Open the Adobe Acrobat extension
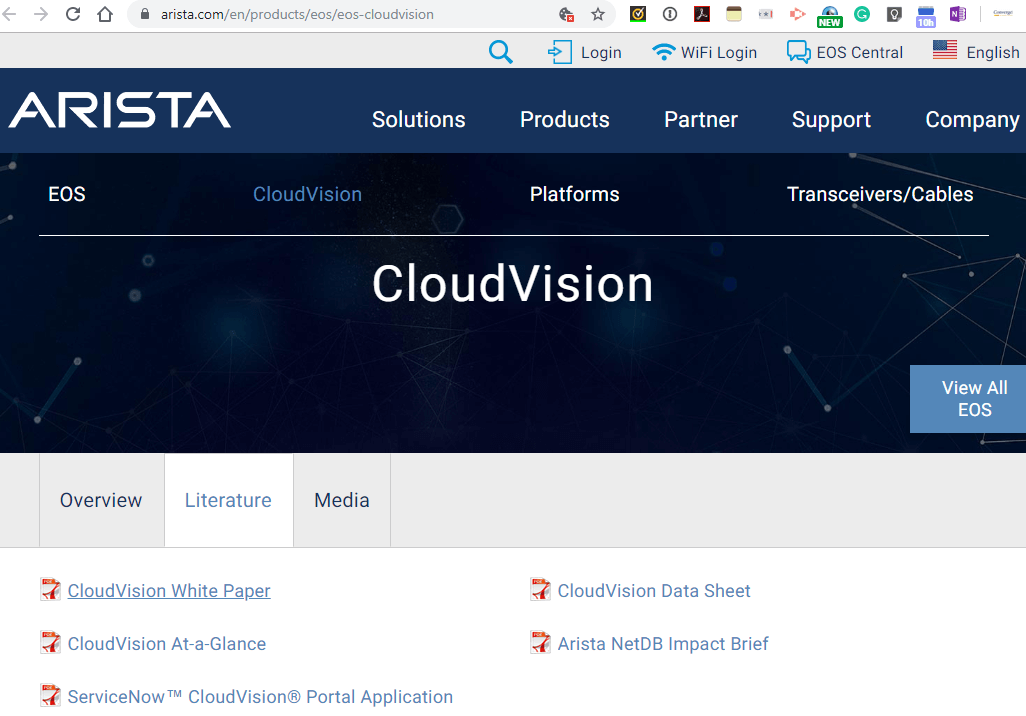Screen dimensions: 1026x716 tap(702, 14)
